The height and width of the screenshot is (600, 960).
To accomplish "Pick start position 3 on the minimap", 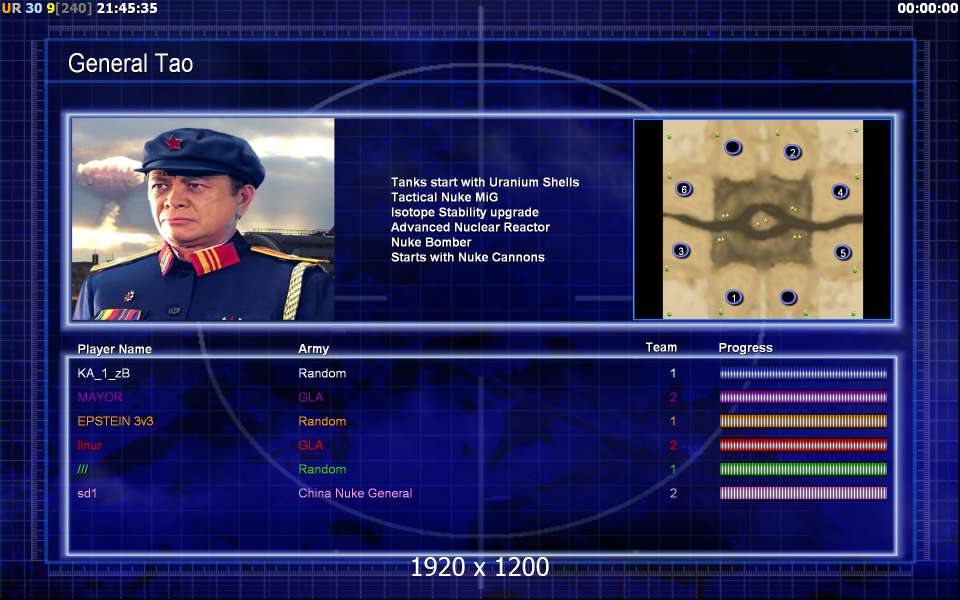I will point(681,250).
